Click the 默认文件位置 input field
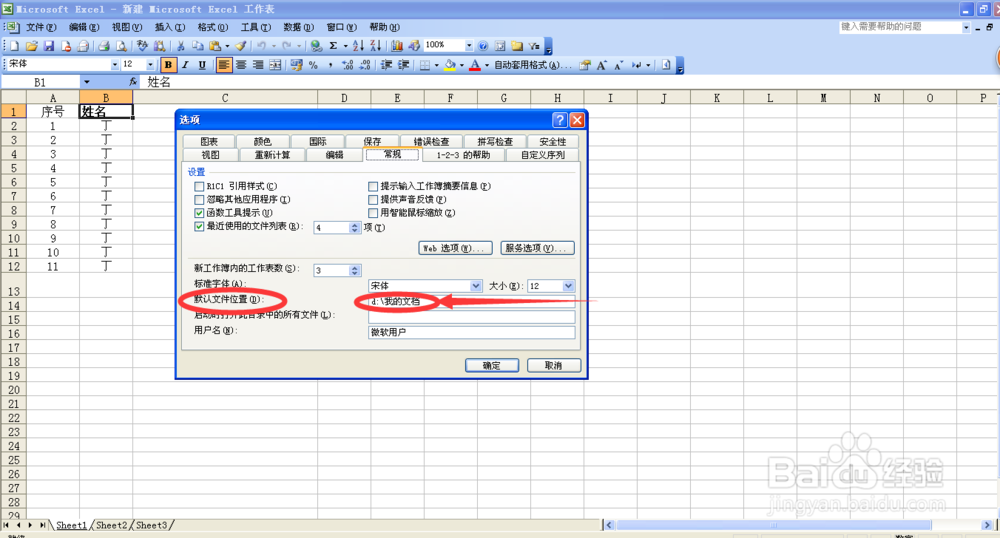Screen dimensions: 1000x538 472,302
